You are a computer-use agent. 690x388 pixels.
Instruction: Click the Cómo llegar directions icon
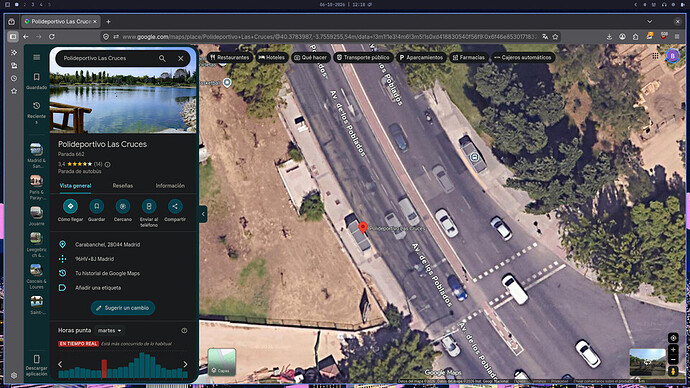[70, 206]
